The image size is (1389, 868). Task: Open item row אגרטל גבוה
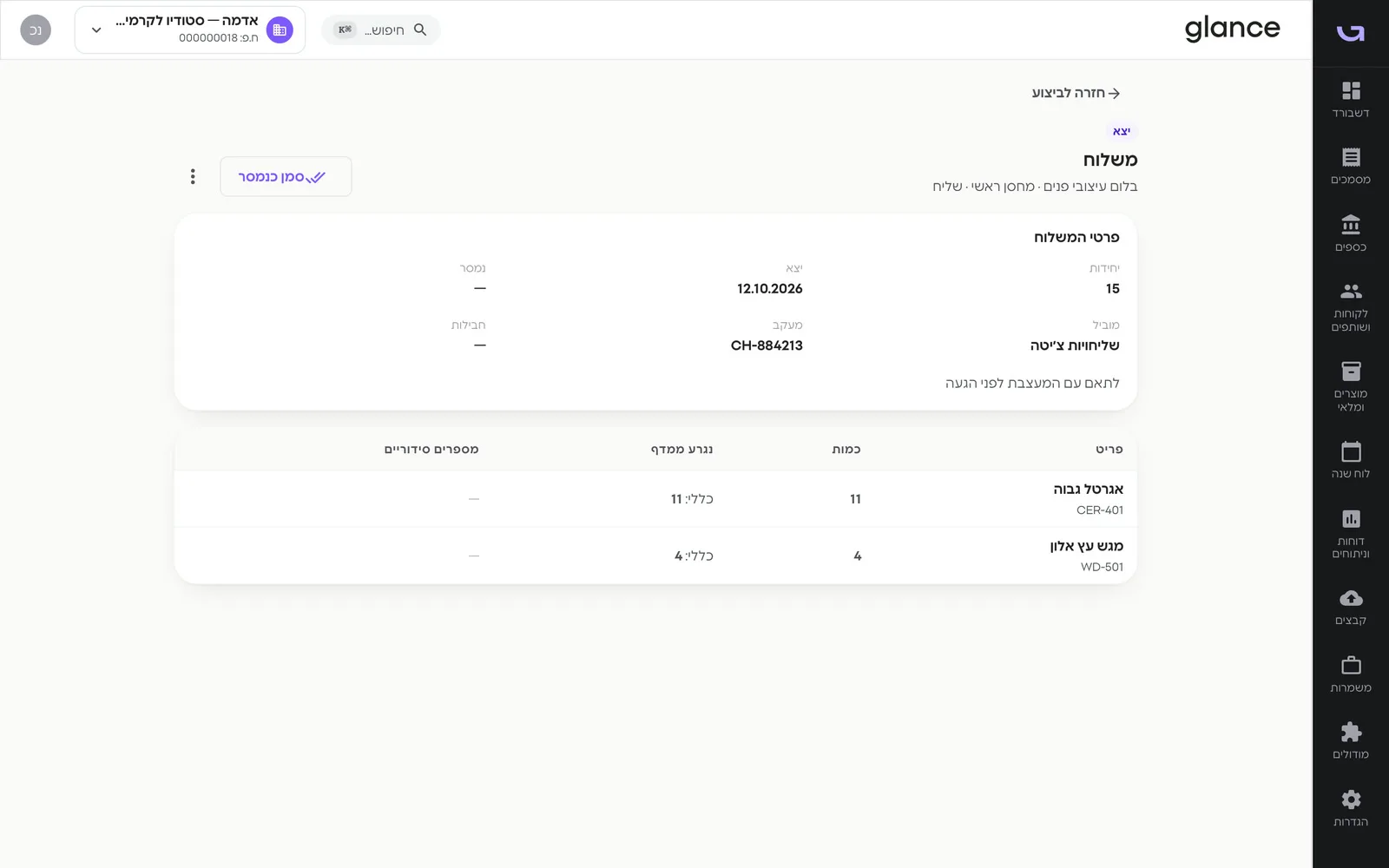(655, 499)
